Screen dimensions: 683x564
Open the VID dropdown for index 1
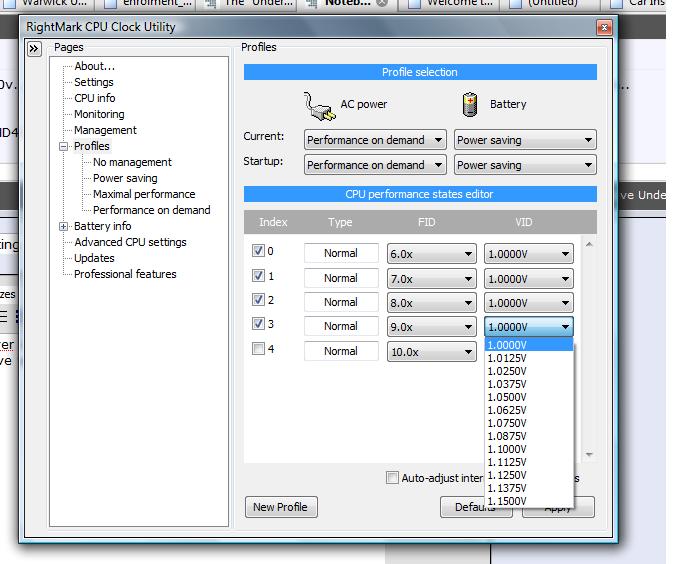click(x=529, y=278)
